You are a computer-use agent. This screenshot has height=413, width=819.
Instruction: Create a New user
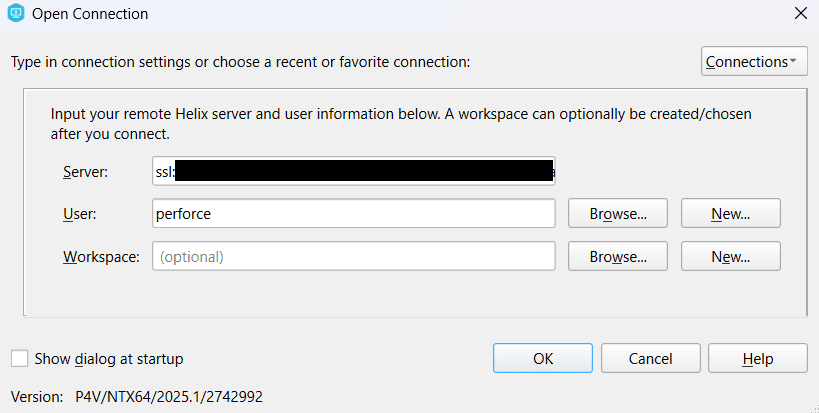(731, 214)
